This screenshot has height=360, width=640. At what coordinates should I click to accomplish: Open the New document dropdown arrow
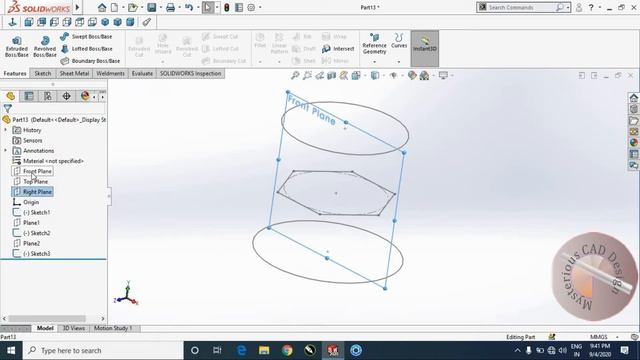click(x=122, y=7)
